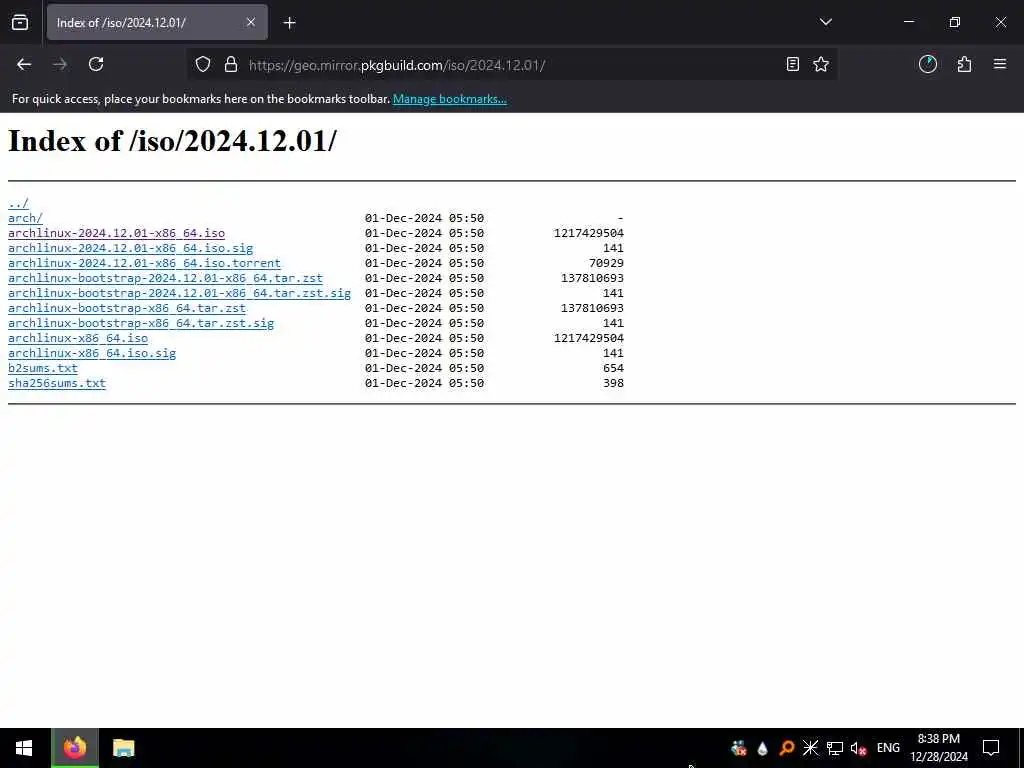Open File Explorer from taskbar
Image resolution: width=1024 pixels, height=768 pixels.
(123, 748)
